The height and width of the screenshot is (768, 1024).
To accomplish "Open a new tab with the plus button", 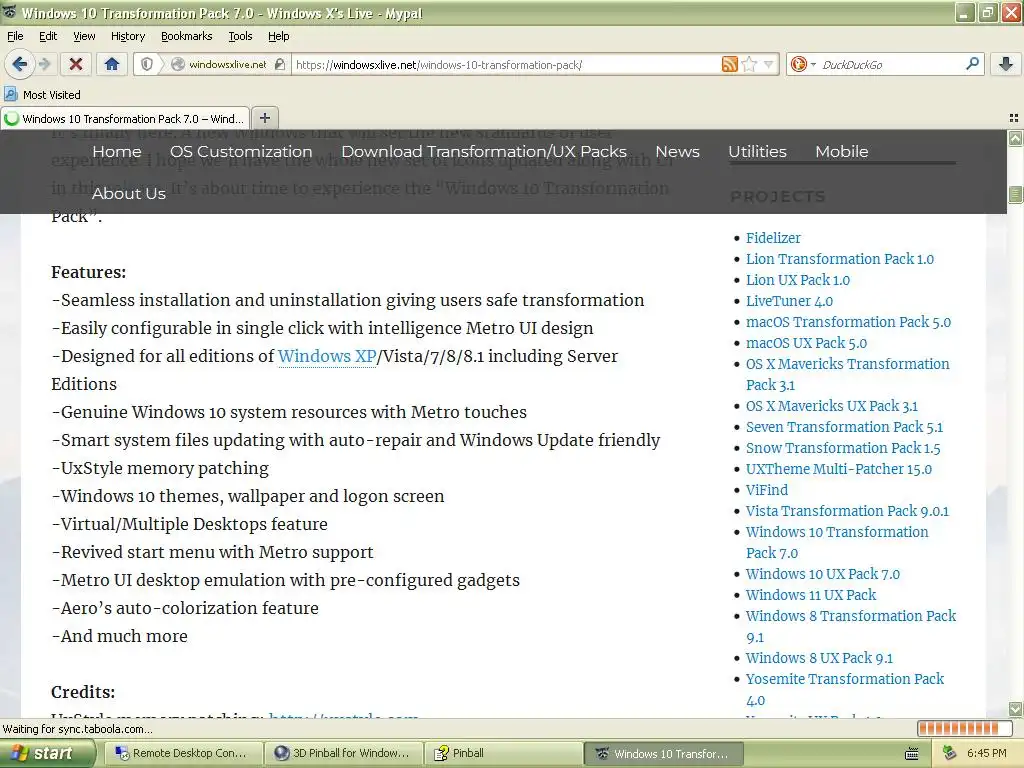I will point(264,118).
